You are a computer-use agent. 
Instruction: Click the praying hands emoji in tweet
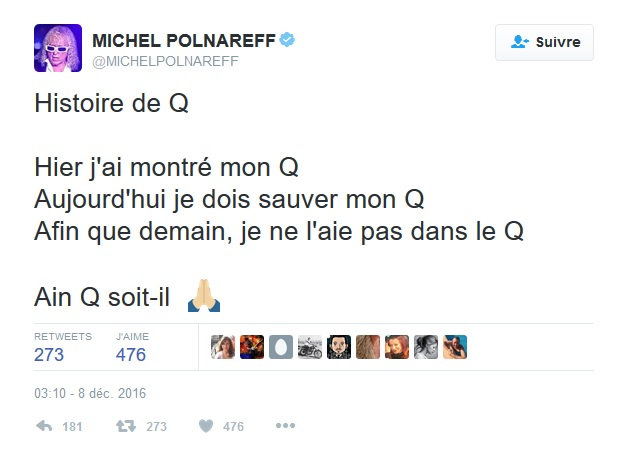pyautogui.click(x=205, y=295)
